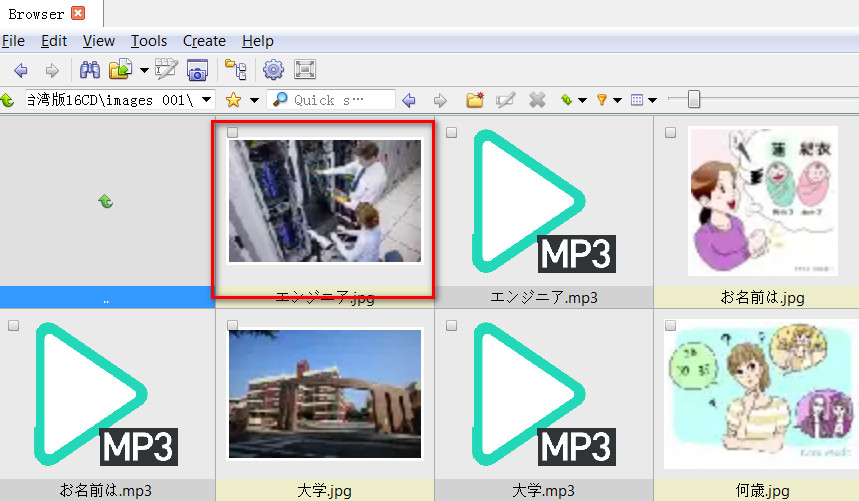Viewport: 859px width, 501px height.
Task: Close the Browser tab
Action: coord(79,14)
